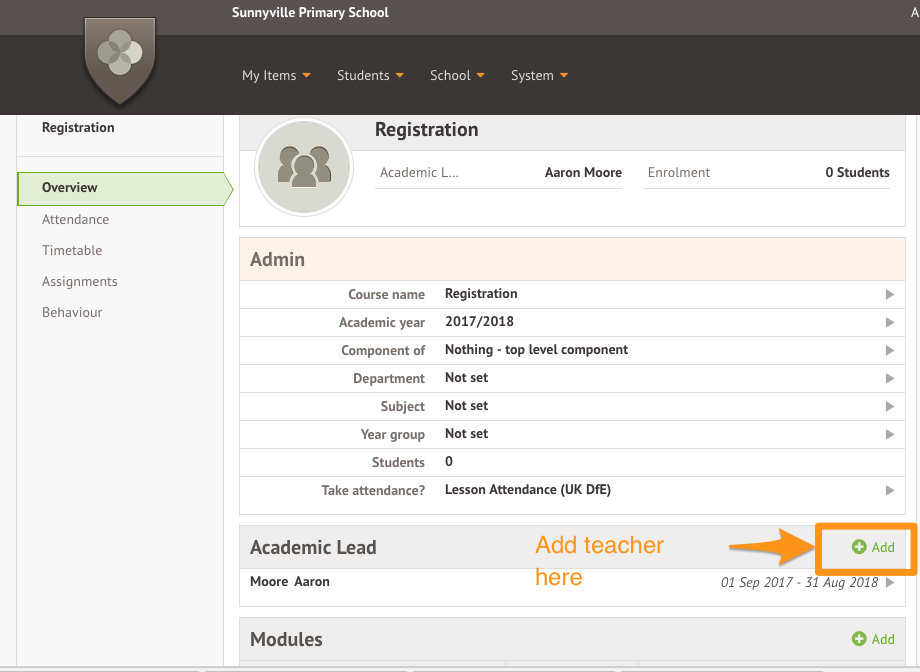
Task: Expand the Department row arrow
Action: 889,378
